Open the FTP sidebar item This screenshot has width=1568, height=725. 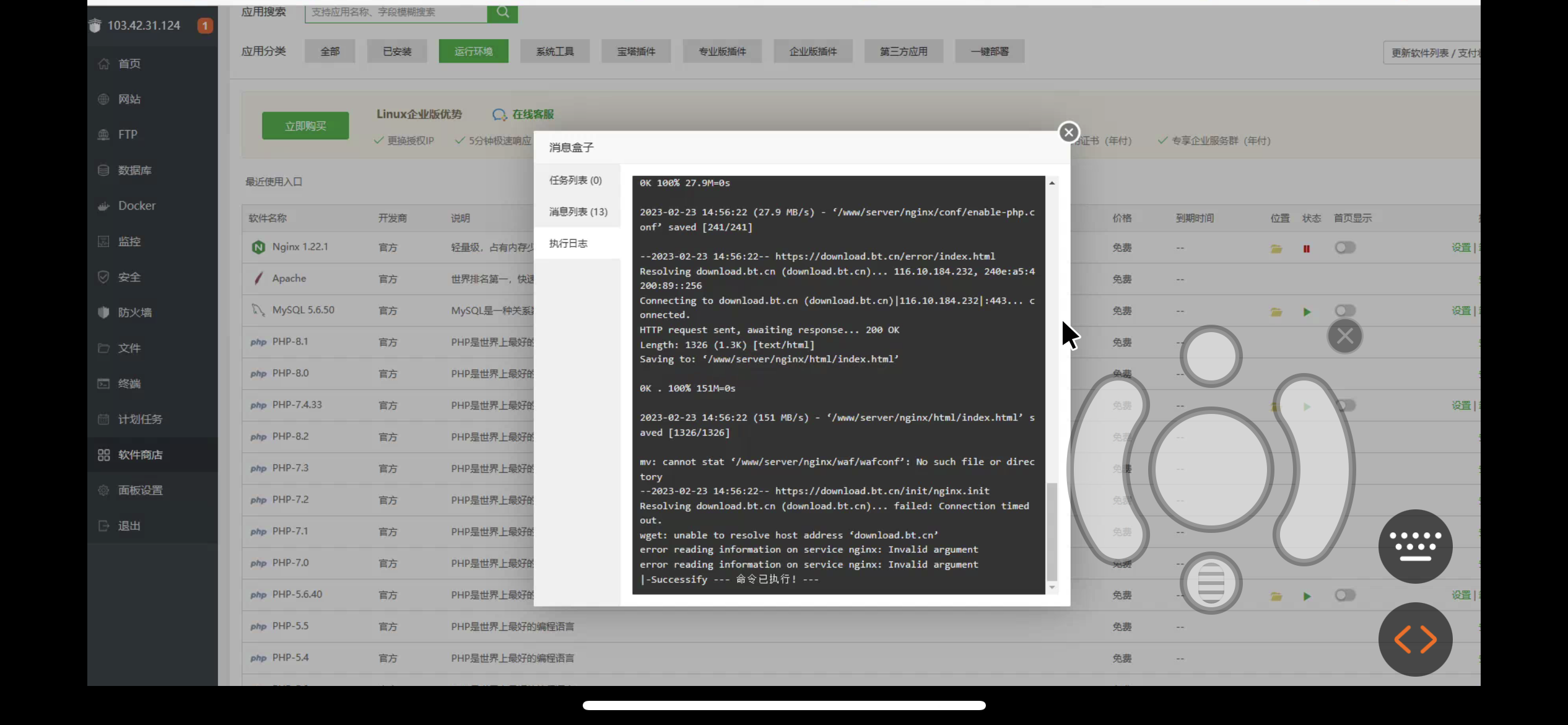[152, 134]
